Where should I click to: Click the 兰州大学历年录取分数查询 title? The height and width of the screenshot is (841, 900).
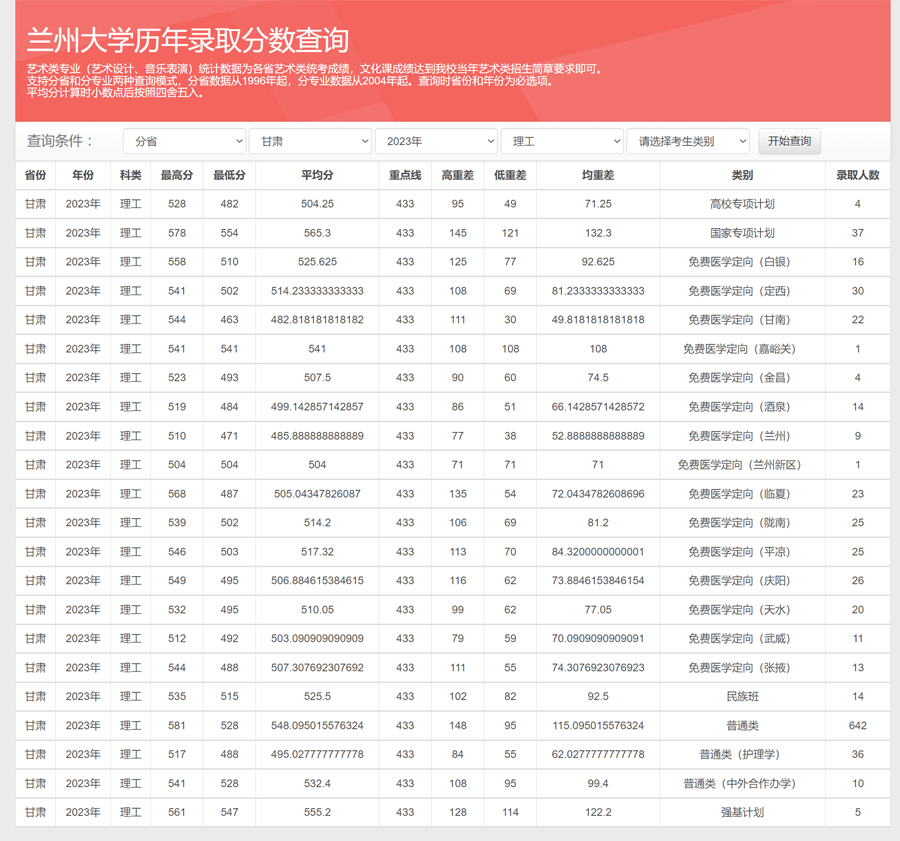click(188, 40)
